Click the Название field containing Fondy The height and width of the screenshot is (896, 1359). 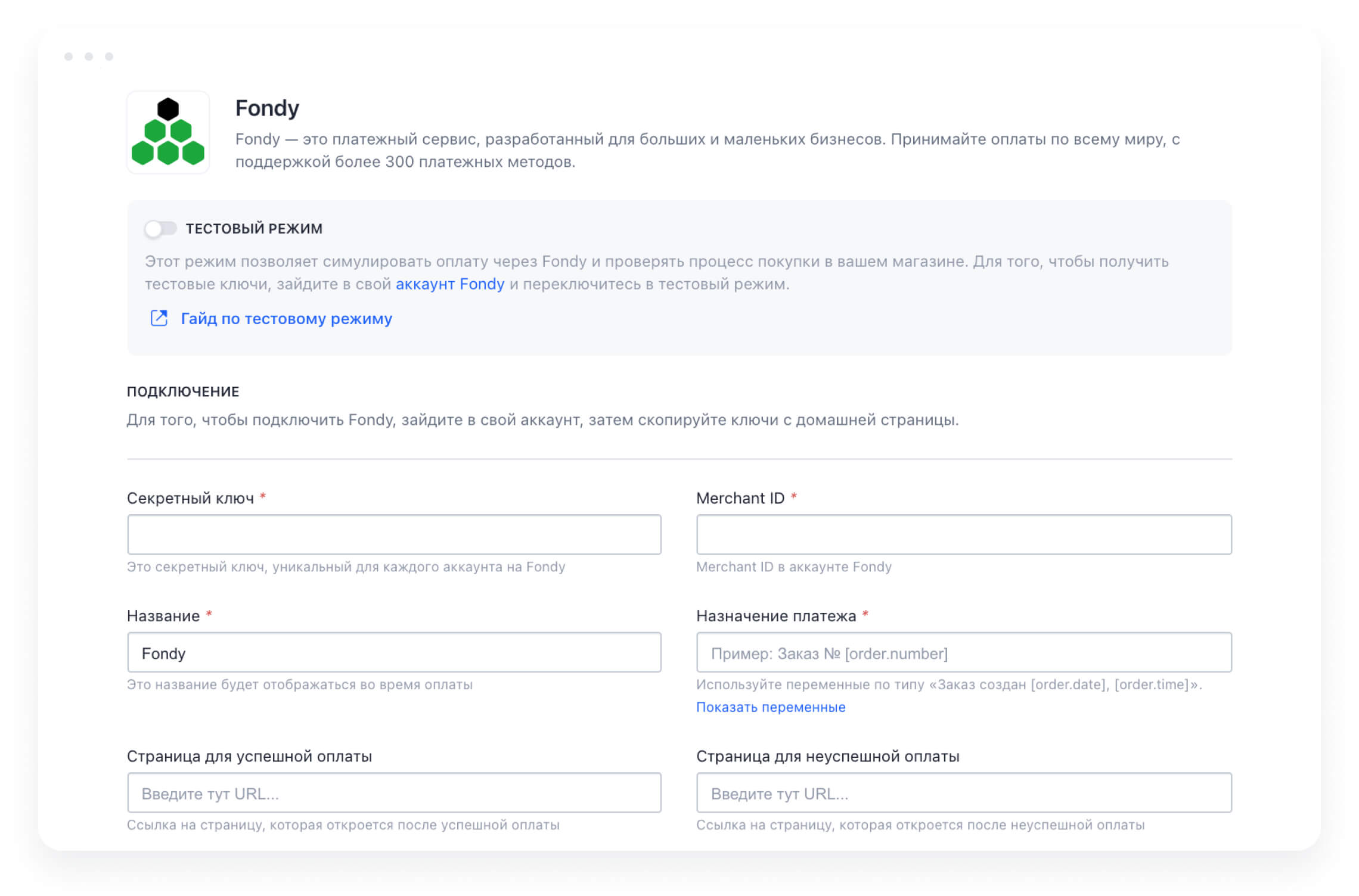tap(394, 652)
